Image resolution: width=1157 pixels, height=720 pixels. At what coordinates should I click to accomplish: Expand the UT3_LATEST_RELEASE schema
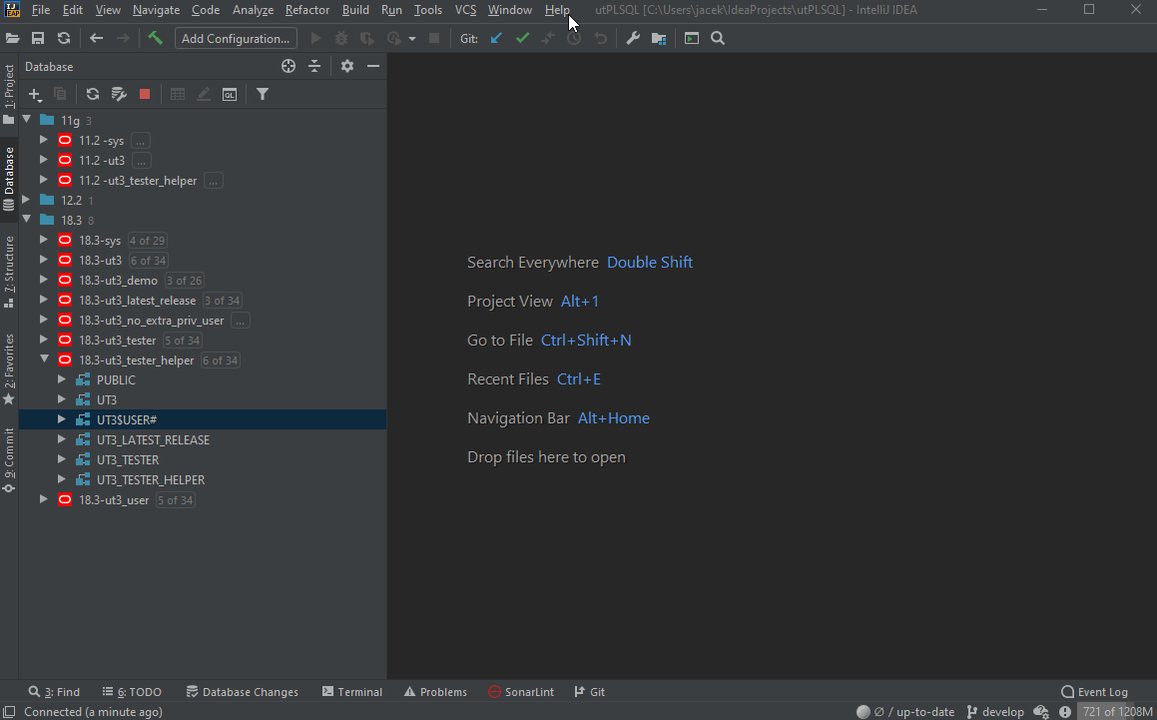click(x=62, y=439)
